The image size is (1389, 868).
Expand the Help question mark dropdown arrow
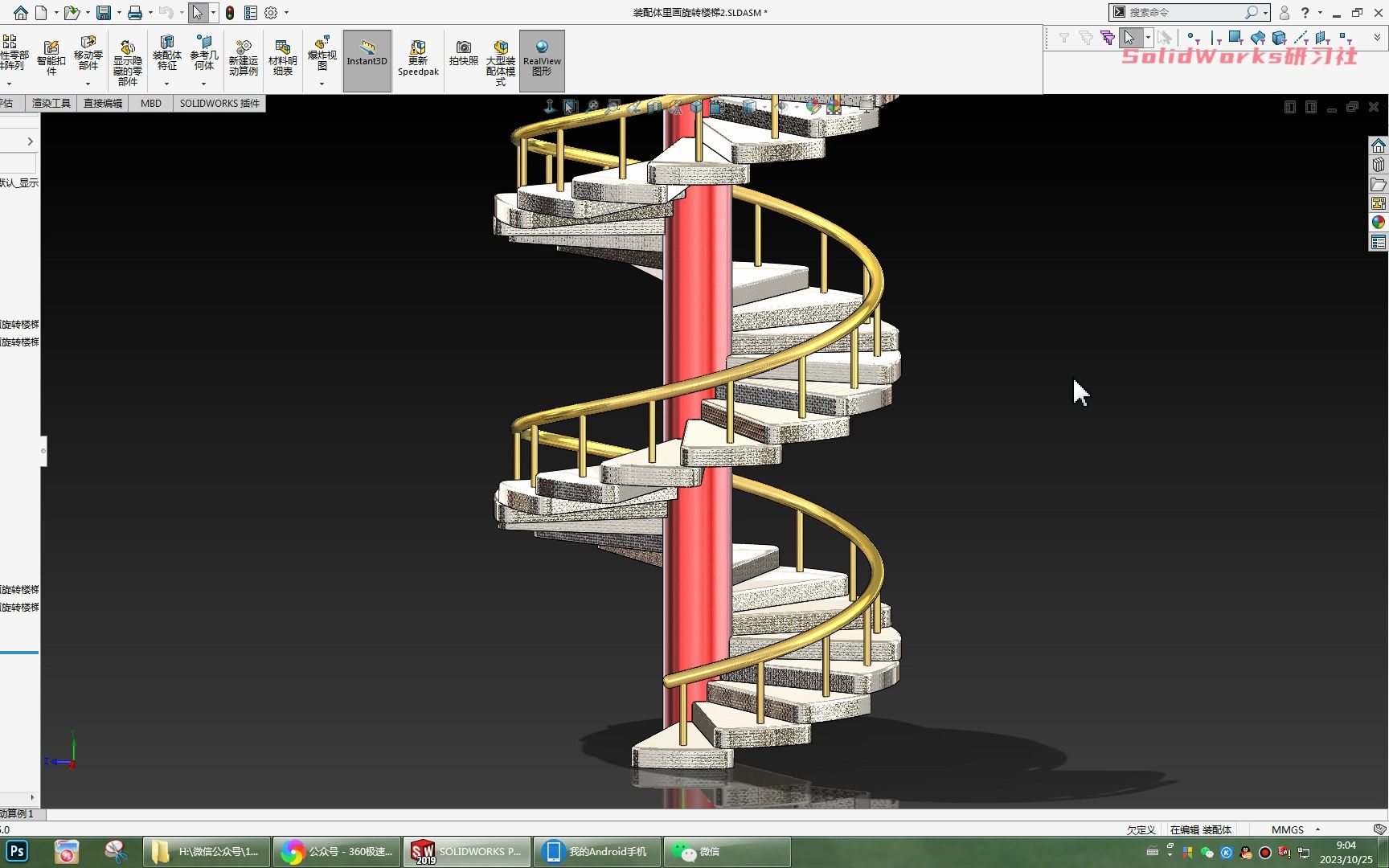(1320, 13)
